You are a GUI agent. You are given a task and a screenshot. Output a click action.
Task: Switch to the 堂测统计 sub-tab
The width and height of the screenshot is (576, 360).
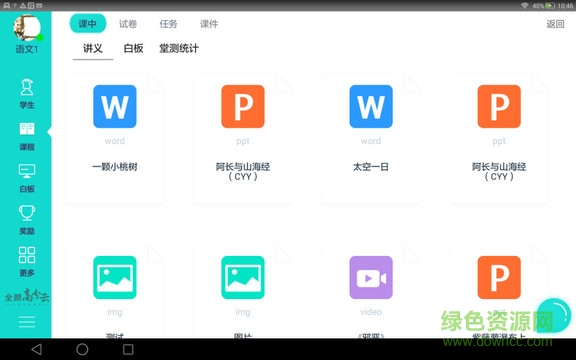pos(179,48)
